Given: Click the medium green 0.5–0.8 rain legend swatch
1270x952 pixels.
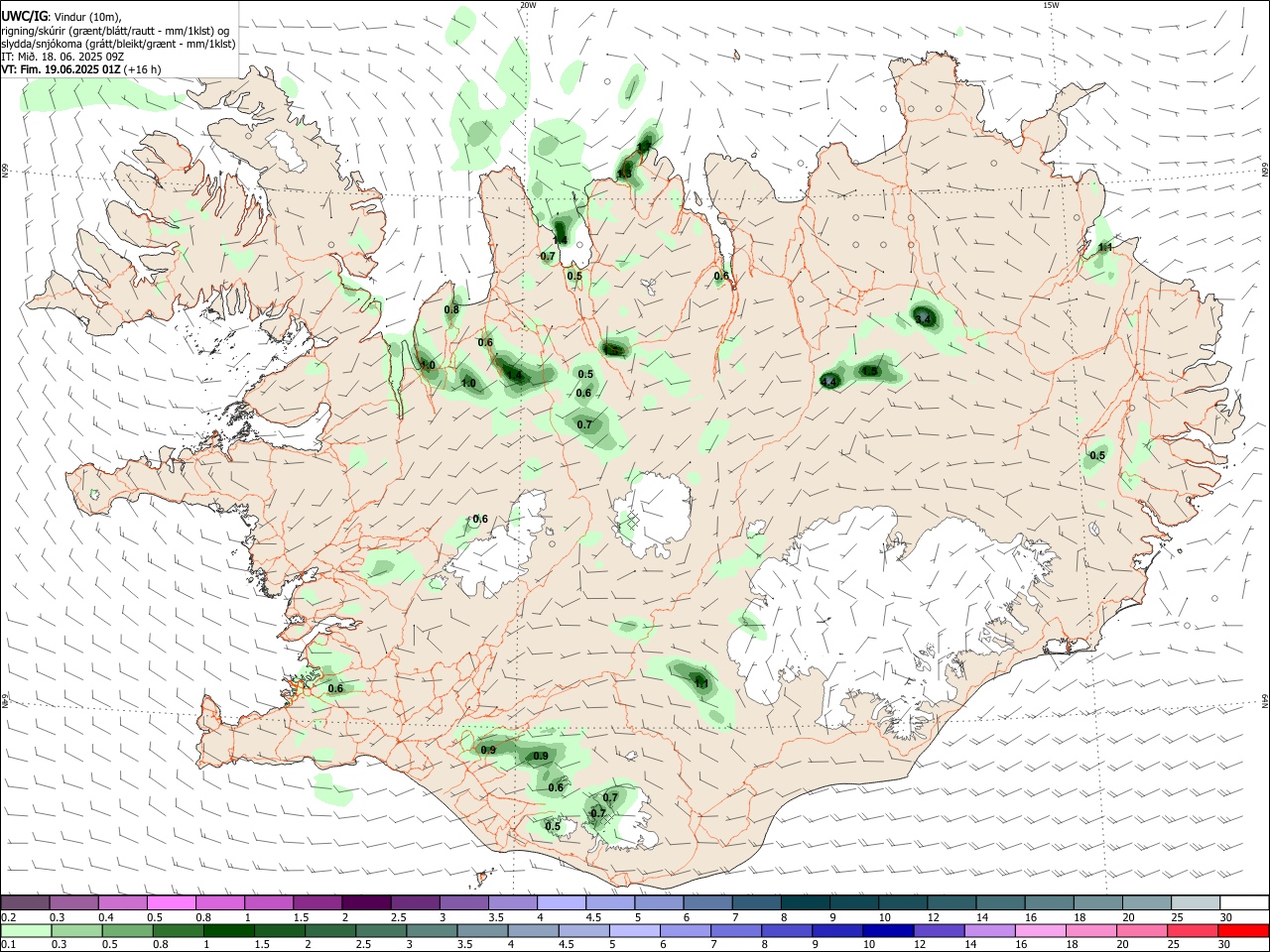Looking at the screenshot, I should point(128,931).
